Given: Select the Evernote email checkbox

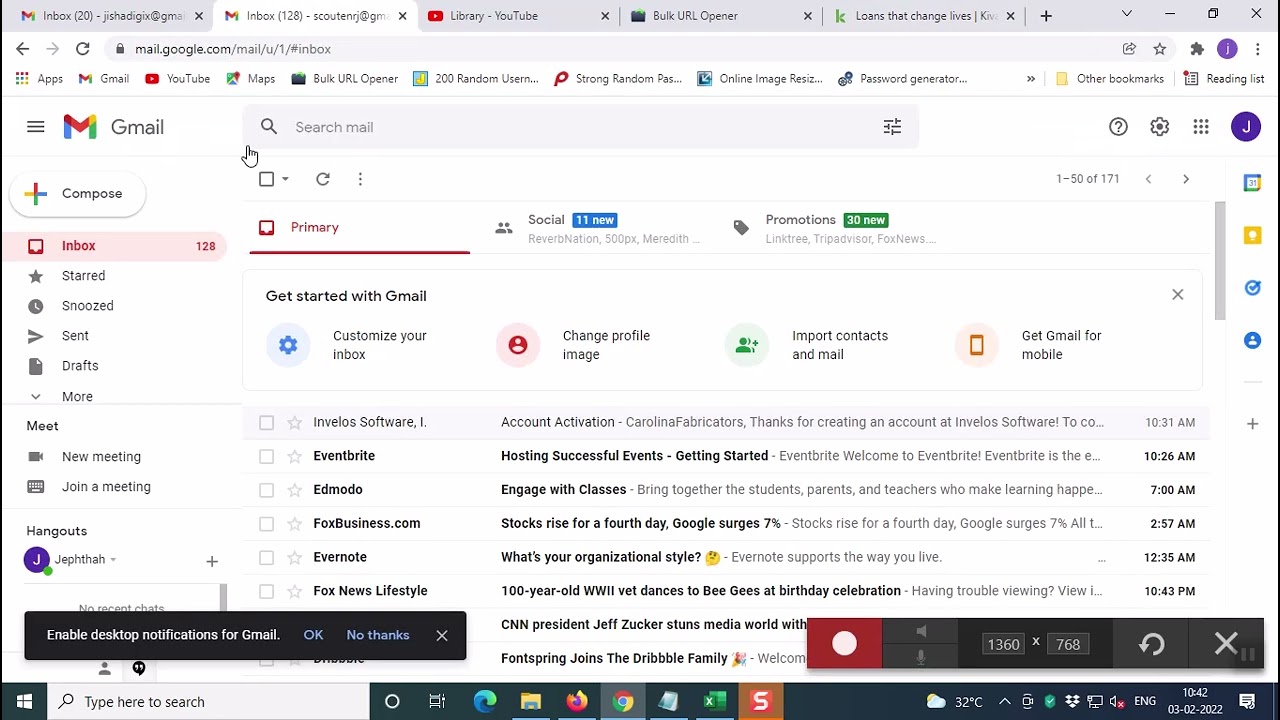Looking at the screenshot, I should pos(266,557).
